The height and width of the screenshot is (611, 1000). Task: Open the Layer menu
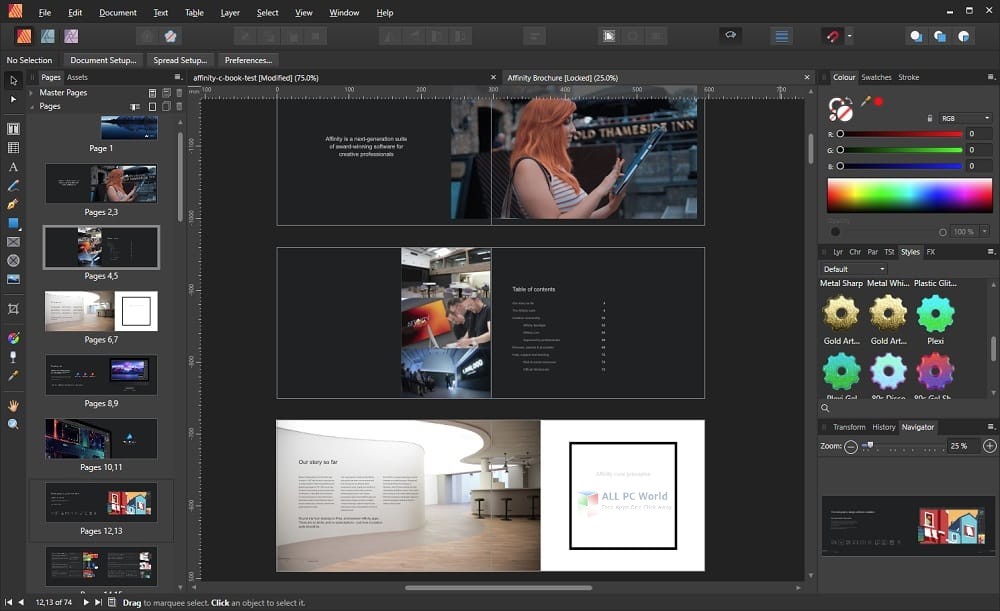pyautogui.click(x=230, y=12)
